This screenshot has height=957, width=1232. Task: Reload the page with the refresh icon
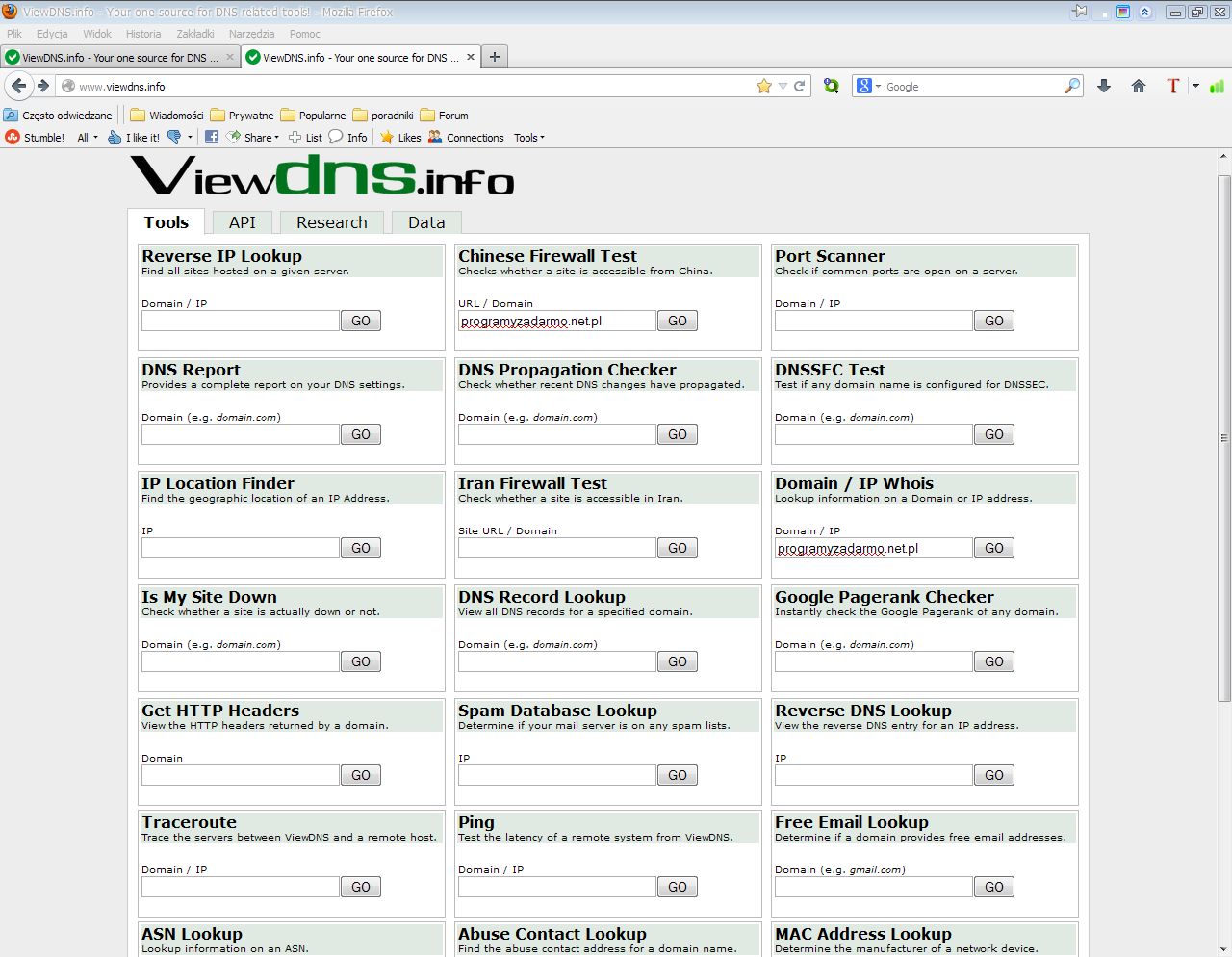point(799,86)
